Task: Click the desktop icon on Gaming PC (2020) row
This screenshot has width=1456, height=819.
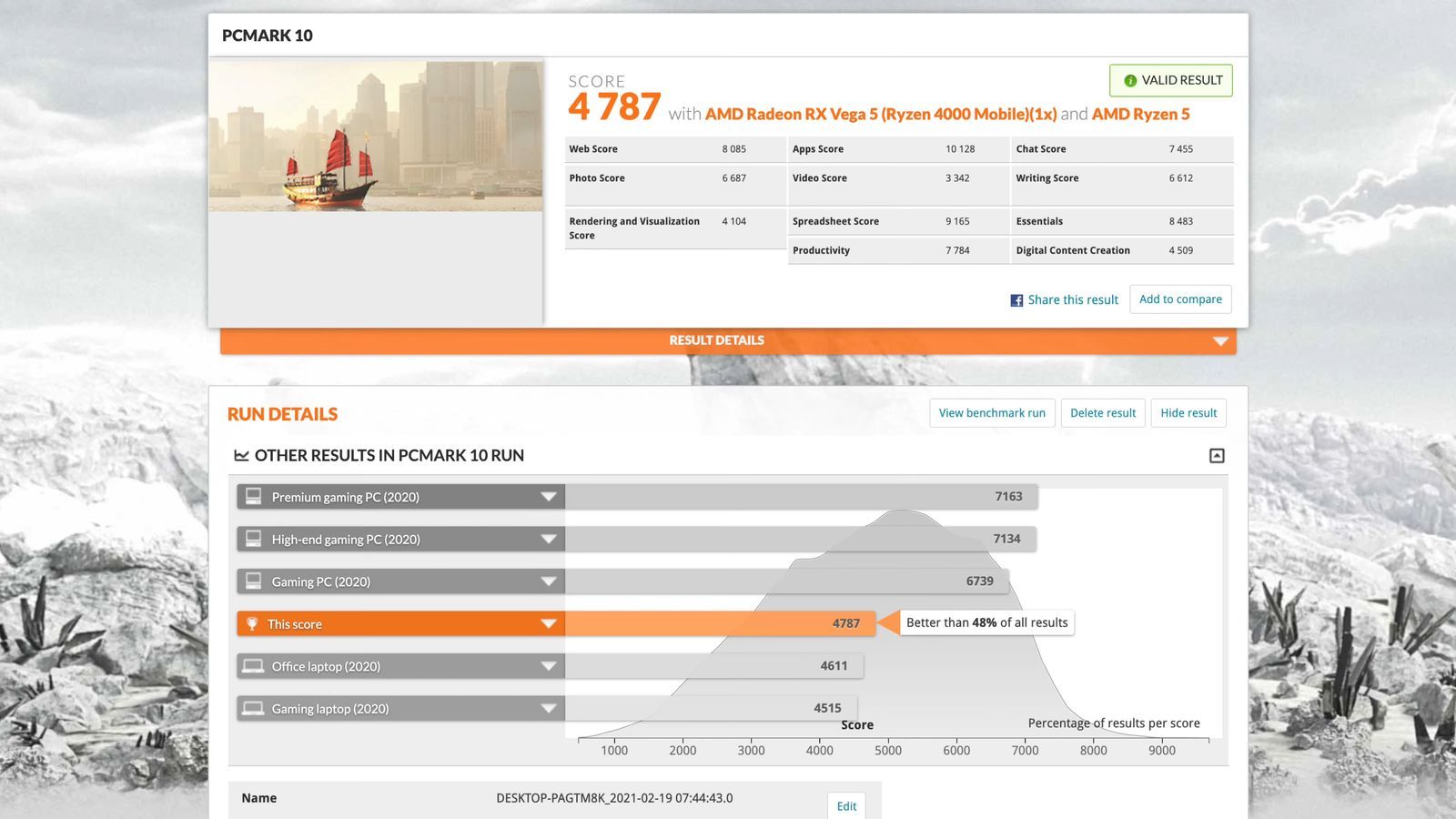Action: coord(254,581)
